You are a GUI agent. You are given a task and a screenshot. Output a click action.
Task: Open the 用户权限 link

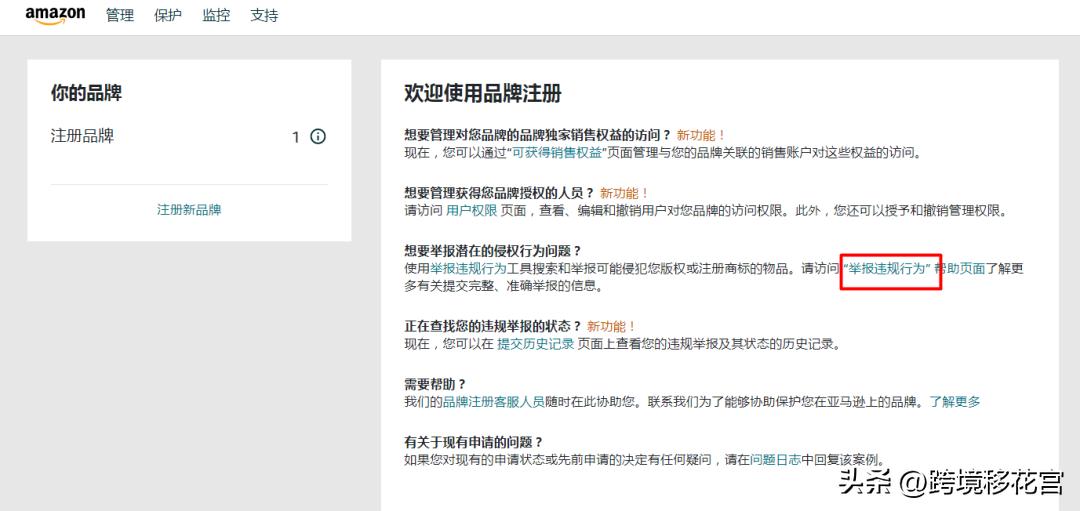click(472, 211)
